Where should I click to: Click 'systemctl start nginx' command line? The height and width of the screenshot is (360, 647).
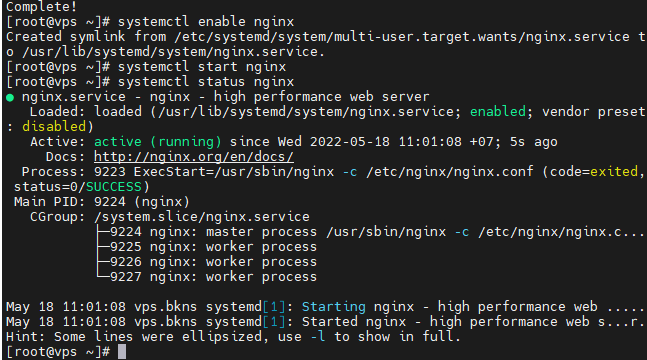202,67
